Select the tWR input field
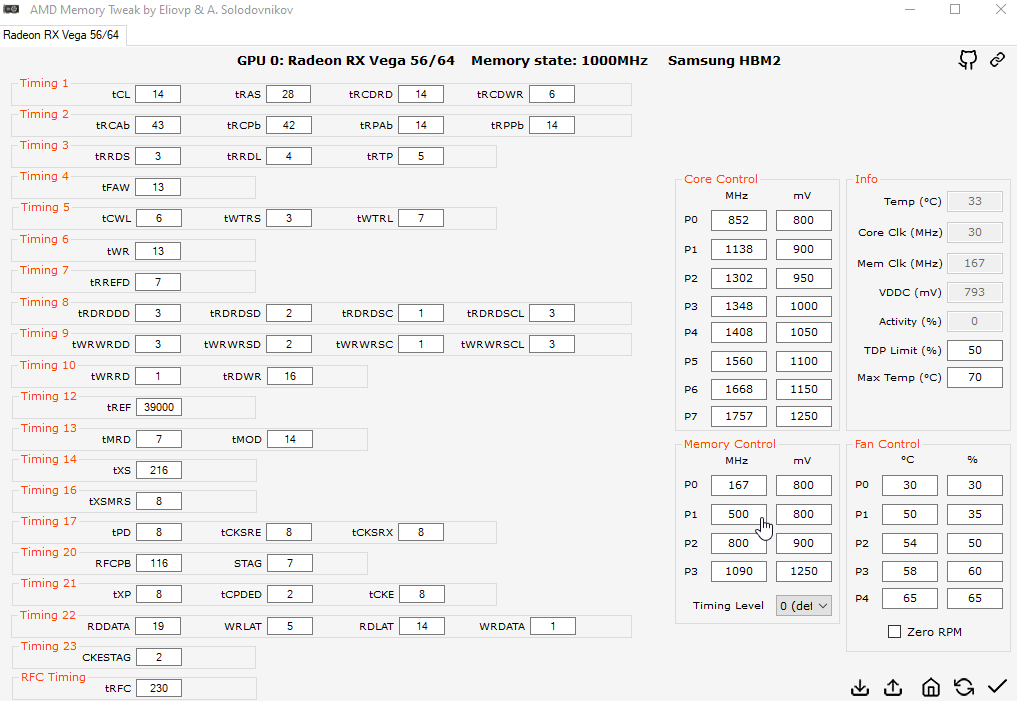This screenshot has width=1017, height=701. tap(158, 251)
